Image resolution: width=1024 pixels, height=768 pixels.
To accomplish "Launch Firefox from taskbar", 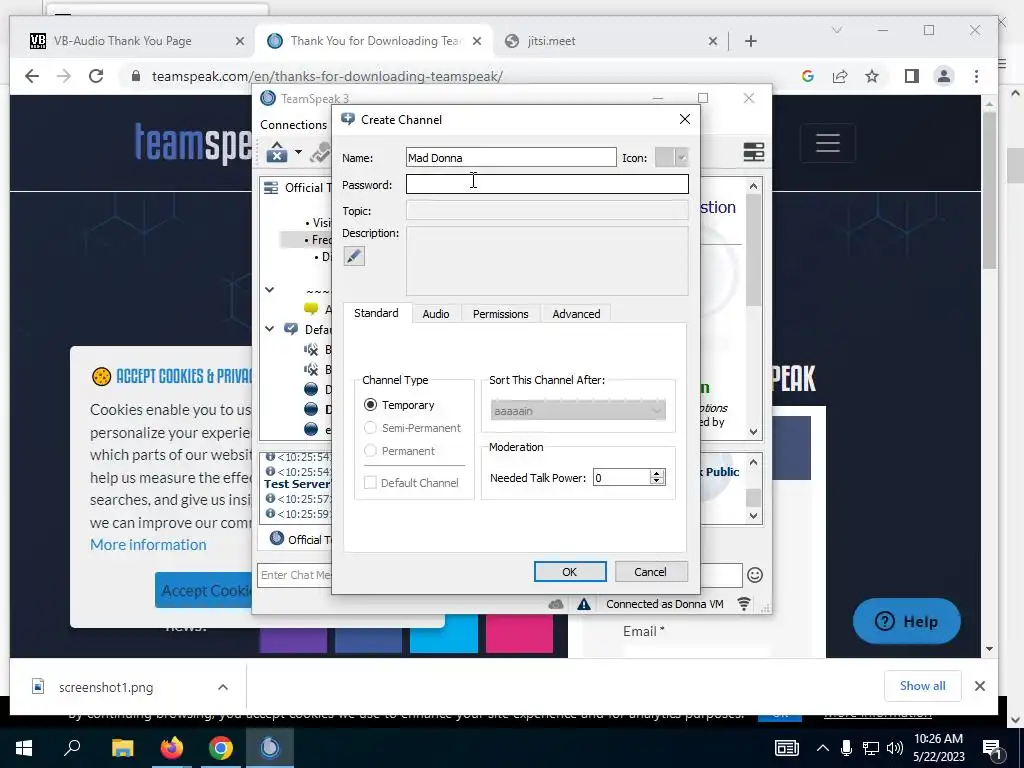I will click(x=172, y=748).
